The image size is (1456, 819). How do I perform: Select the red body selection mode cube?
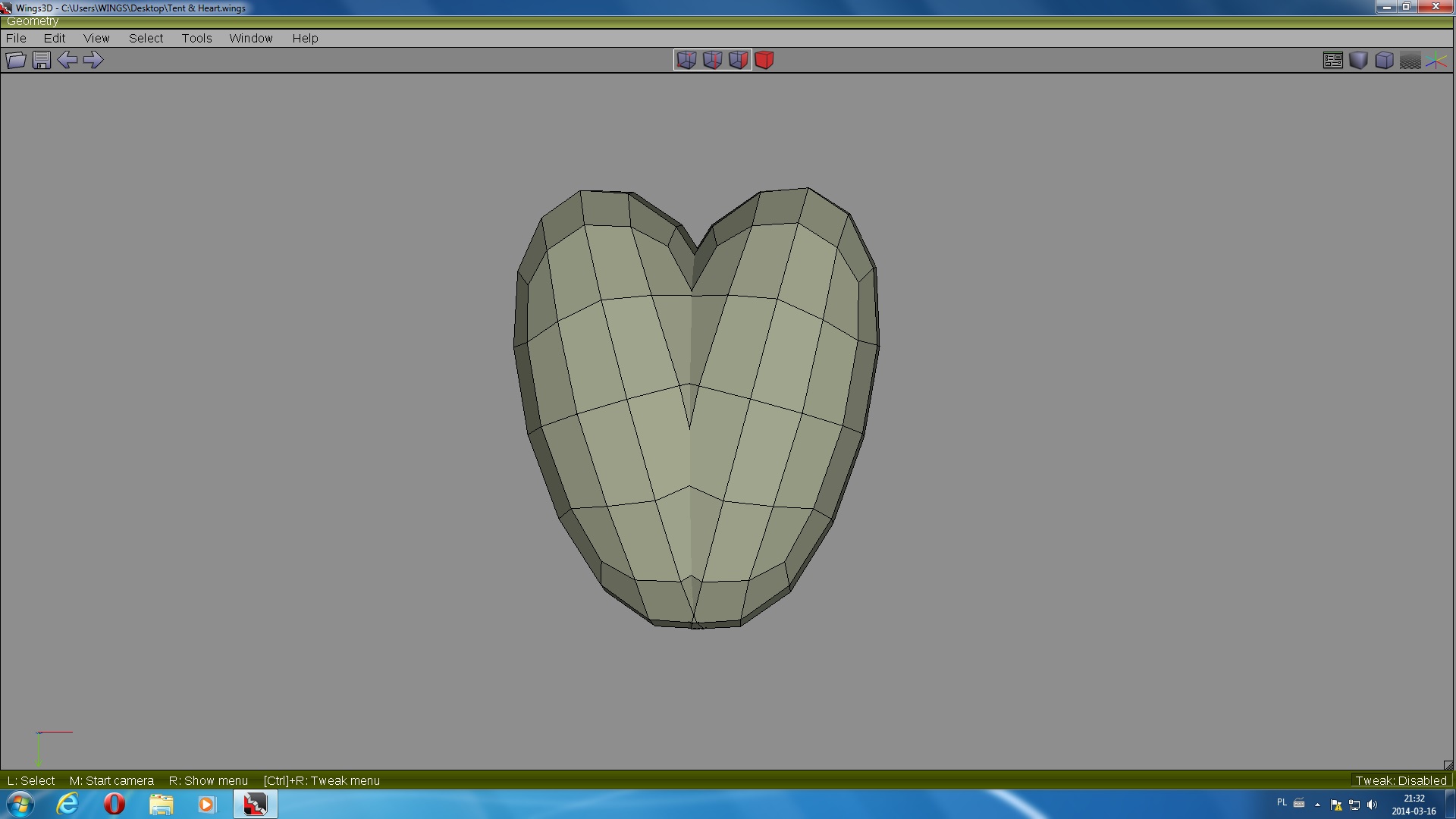coord(764,60)
